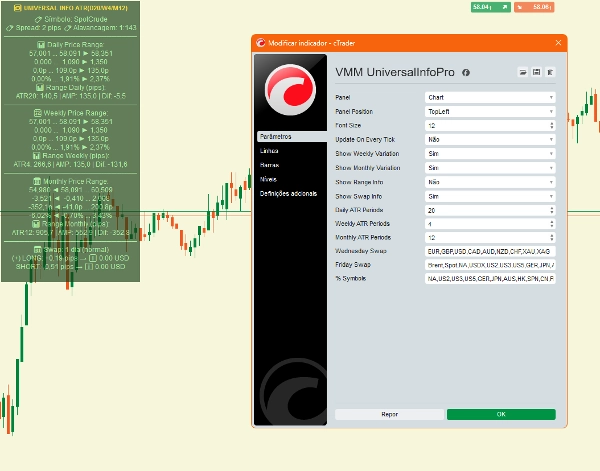Click the % Symbols input field
This screenshot has width=600, height=471.
click(x=490, y=279)
